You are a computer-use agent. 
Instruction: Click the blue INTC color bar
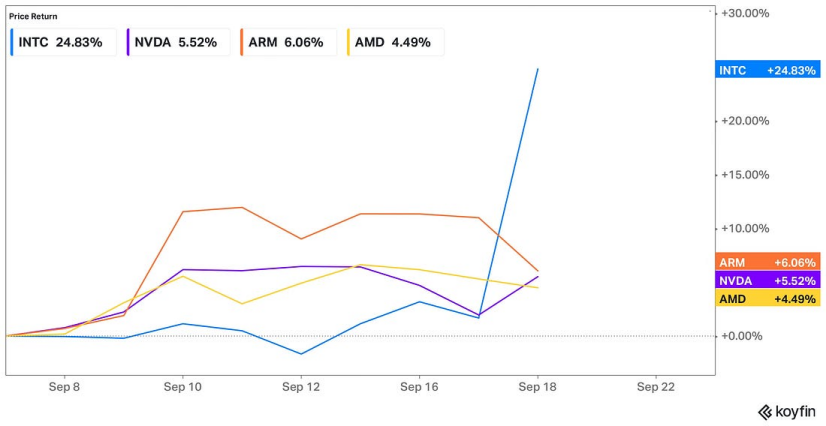(x=13, y=42)
